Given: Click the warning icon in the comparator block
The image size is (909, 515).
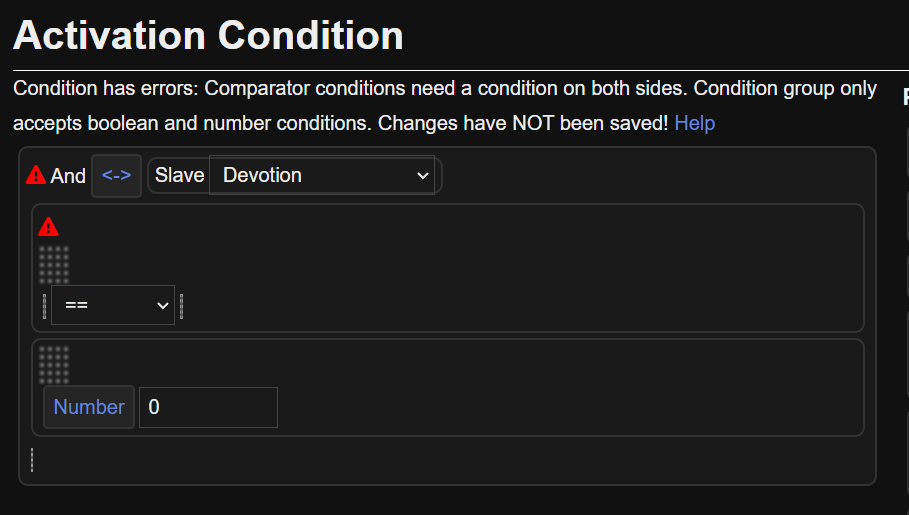Looking at the screenshot, I should point(48,227).
